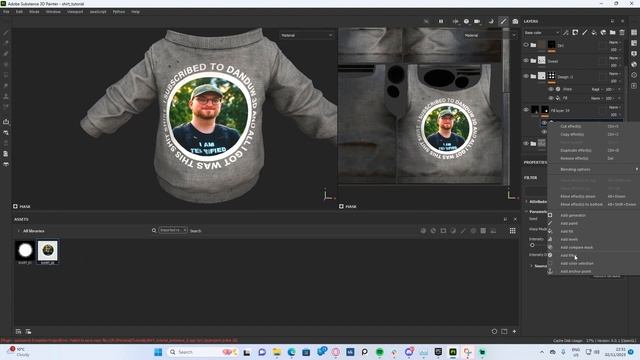This screenshot has height=360, width=640.
Task: Open the Imported resources filter dropdown in Assets
Action: pyautogui.click(x=173, y=230)
